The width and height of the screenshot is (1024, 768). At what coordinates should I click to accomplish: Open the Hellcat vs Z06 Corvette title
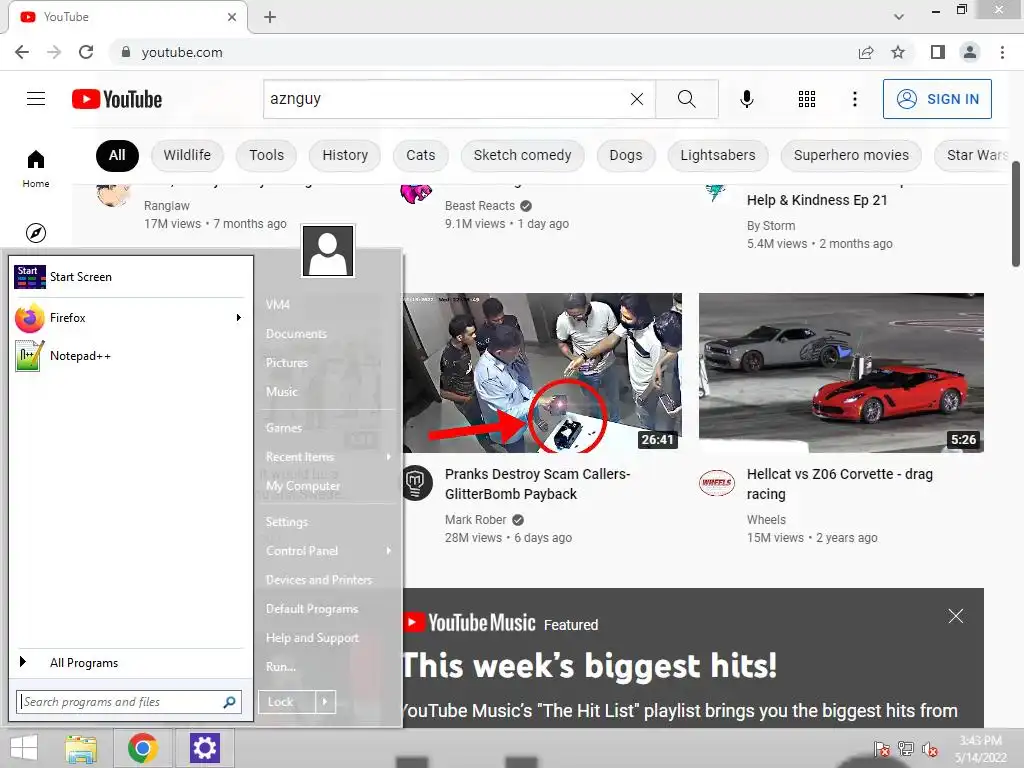point(840,484)
